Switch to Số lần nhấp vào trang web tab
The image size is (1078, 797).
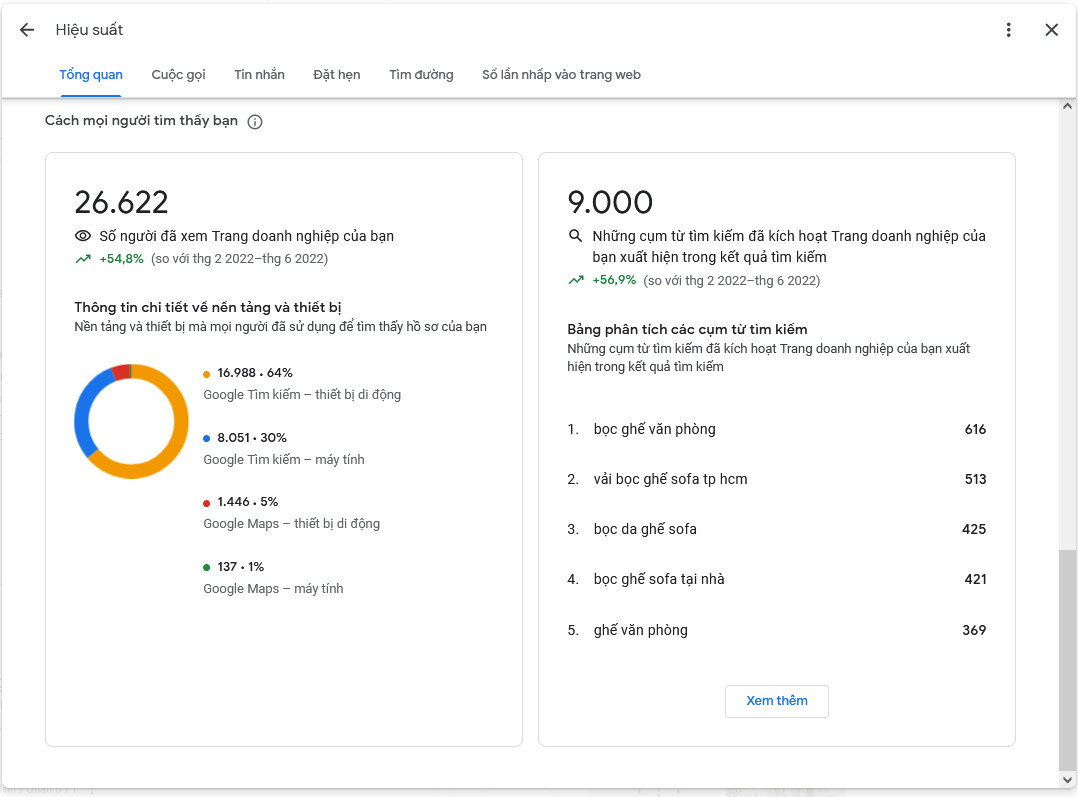(x=561, y=74)
